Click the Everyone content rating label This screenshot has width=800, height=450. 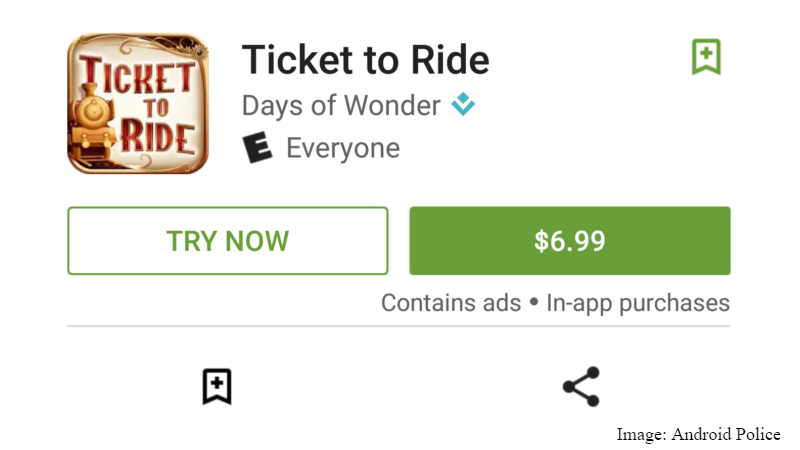pyautogui.click(x=343, y=149)
